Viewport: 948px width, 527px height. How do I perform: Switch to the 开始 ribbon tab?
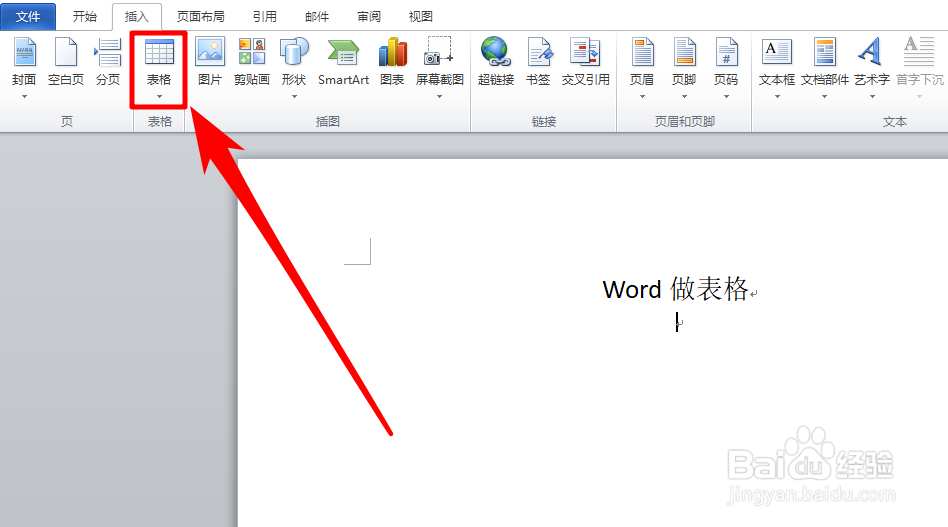[x=85, y=16]
